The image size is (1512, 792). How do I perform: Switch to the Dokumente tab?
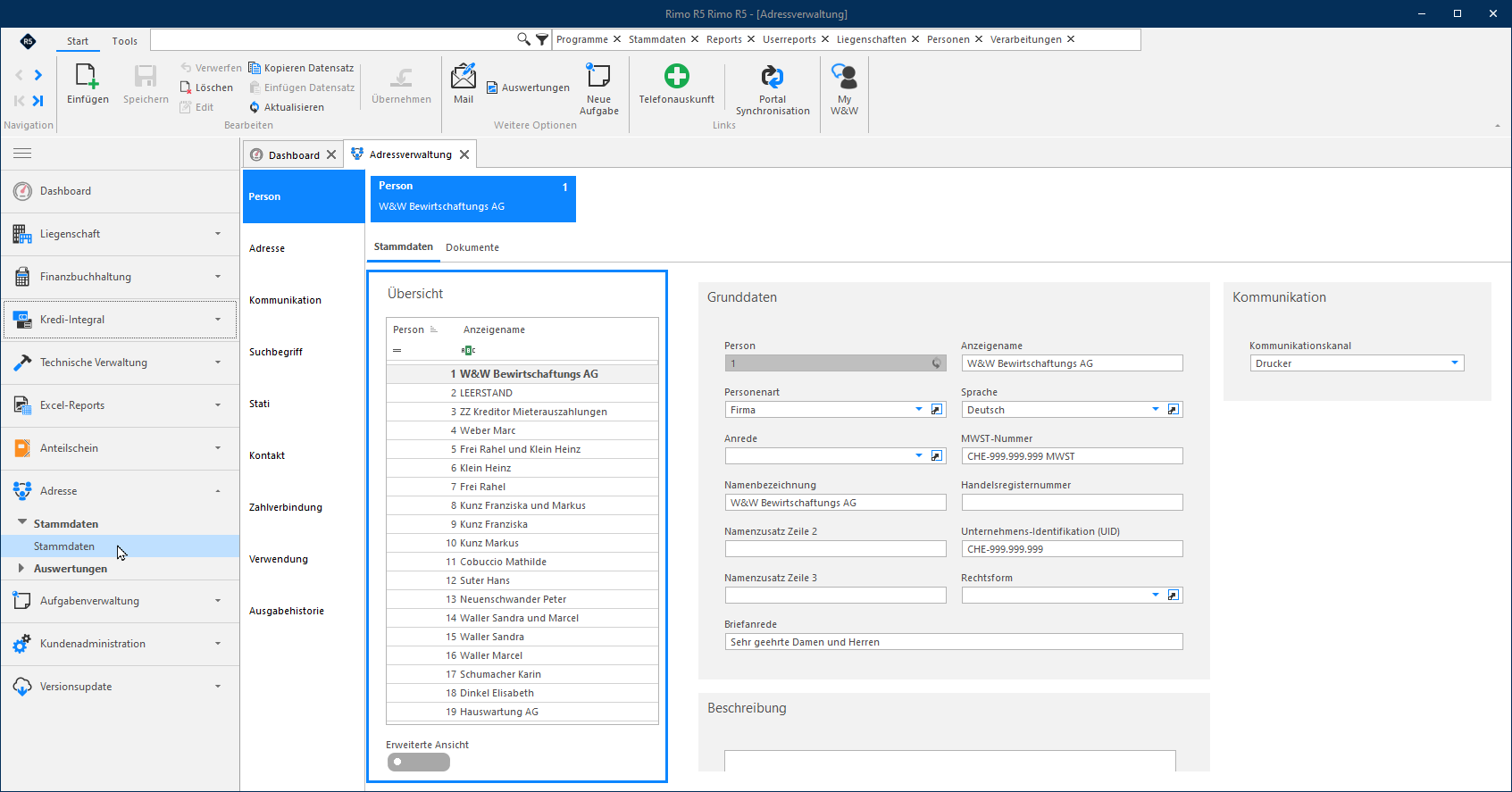[x=472, y=247]
